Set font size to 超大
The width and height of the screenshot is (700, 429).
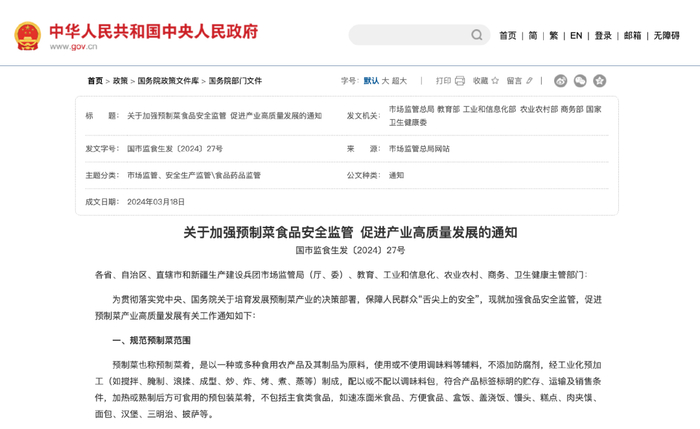[x=400, y=81]
